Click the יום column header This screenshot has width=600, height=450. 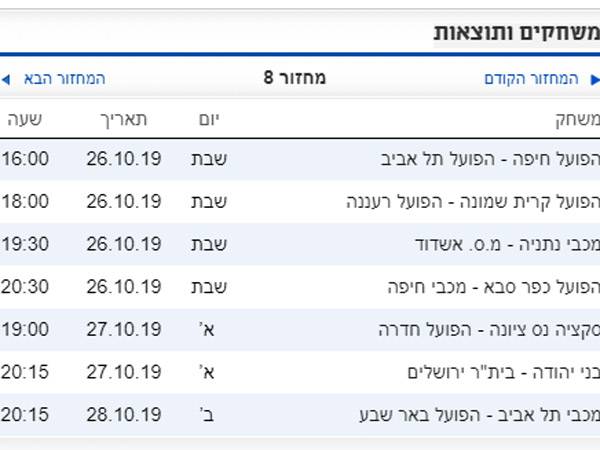point(209,119)
